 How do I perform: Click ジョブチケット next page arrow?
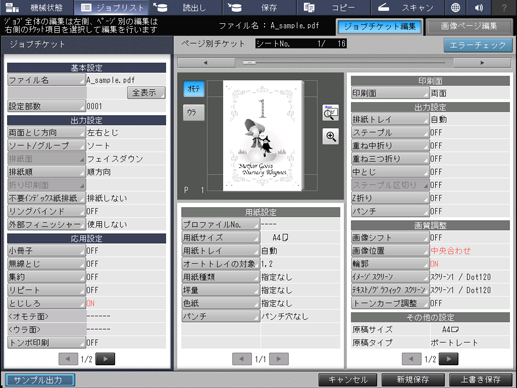point(105,359)
